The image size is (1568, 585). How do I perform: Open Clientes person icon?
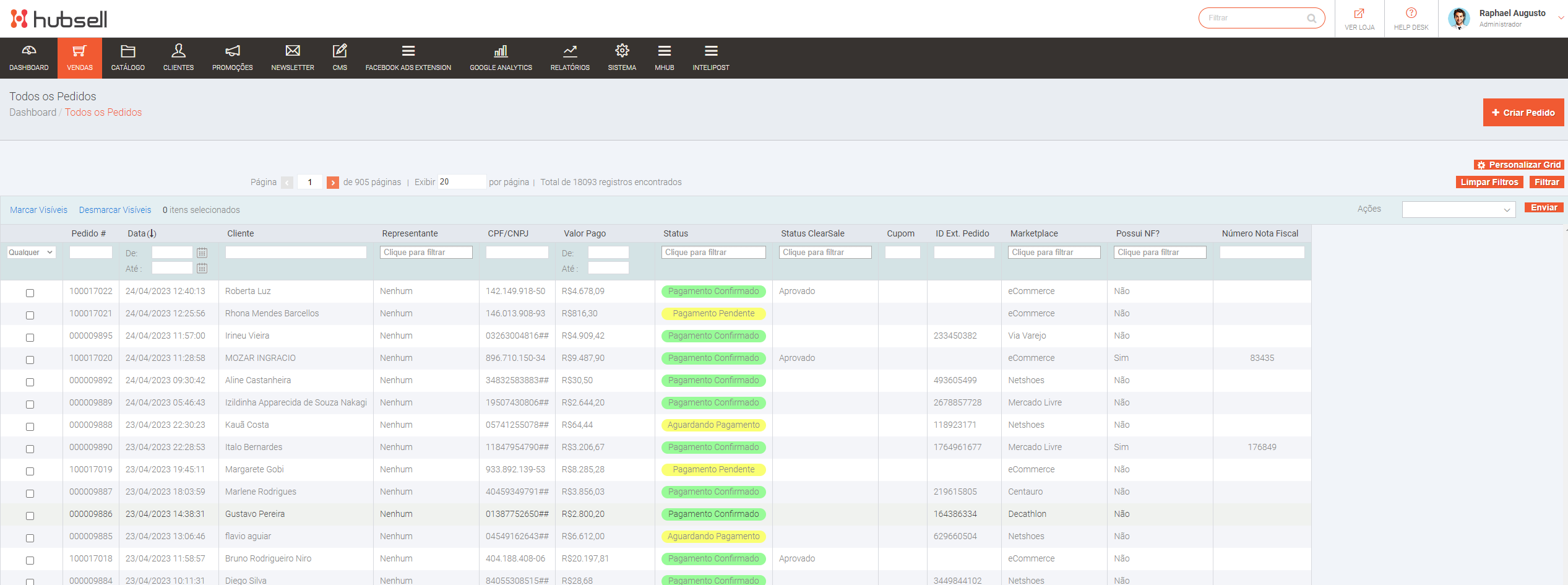click(178, 51)
